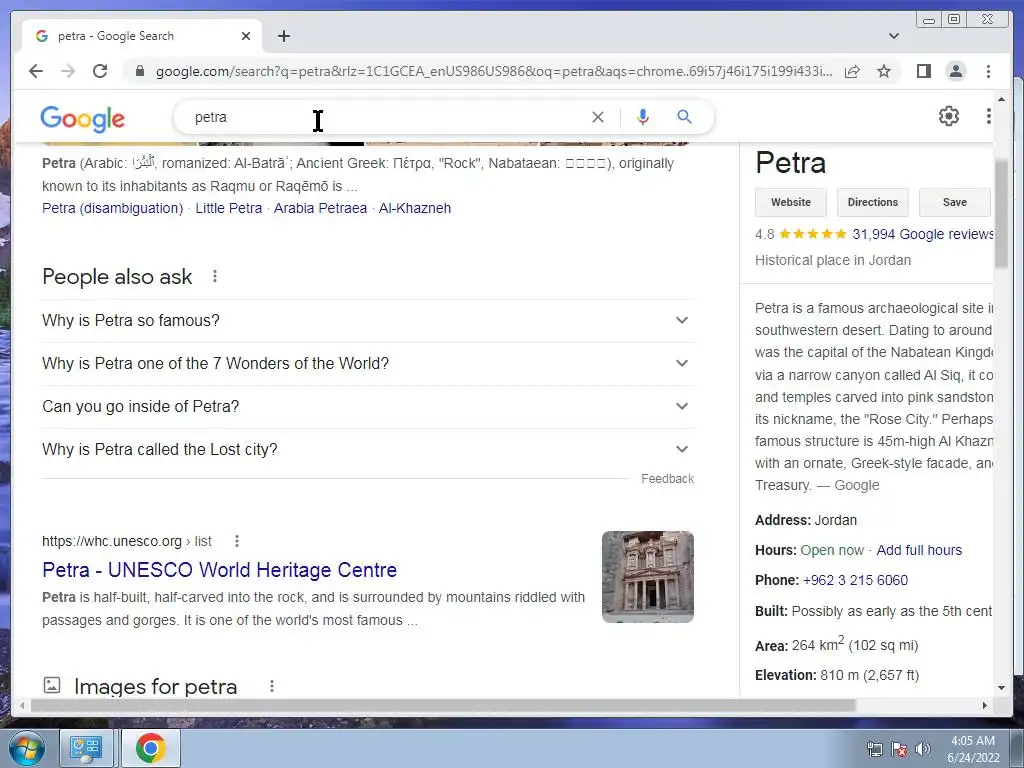Open the volume control in tray
Viewport: 1024px width, 768px height.
coord(923,749)
